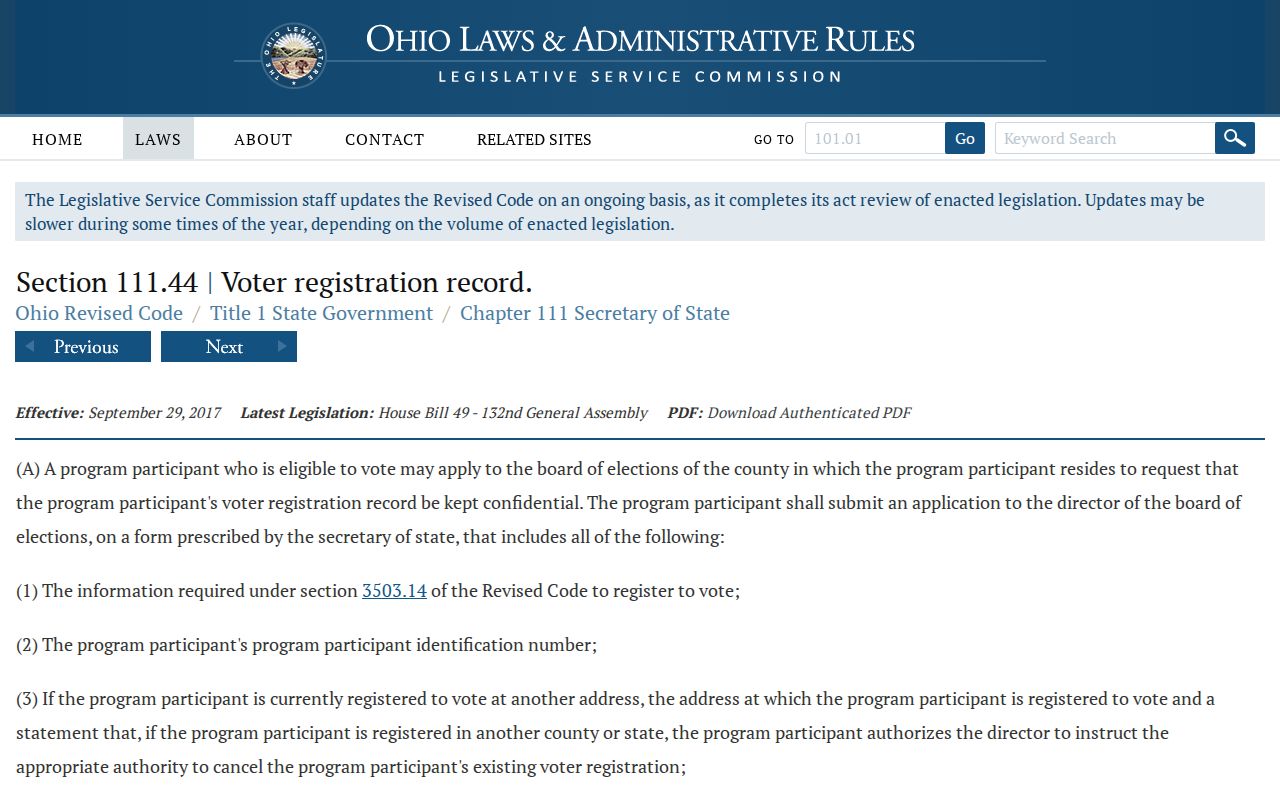The width and height of the screenshot is (1280, 800).
Task: Open the section 3503.14 link
Action: [x=394, y=590]
